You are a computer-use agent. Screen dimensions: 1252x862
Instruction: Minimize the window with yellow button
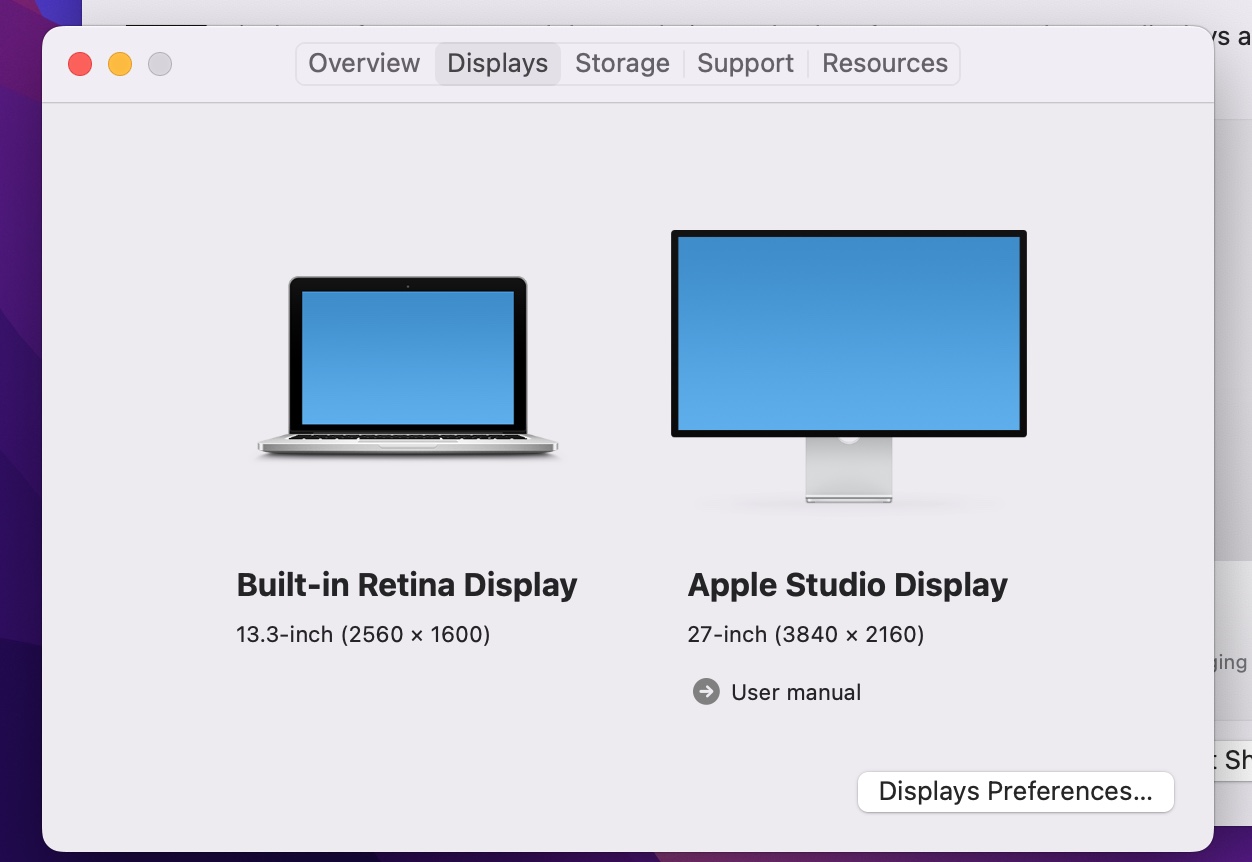click(x=120, y=64)
